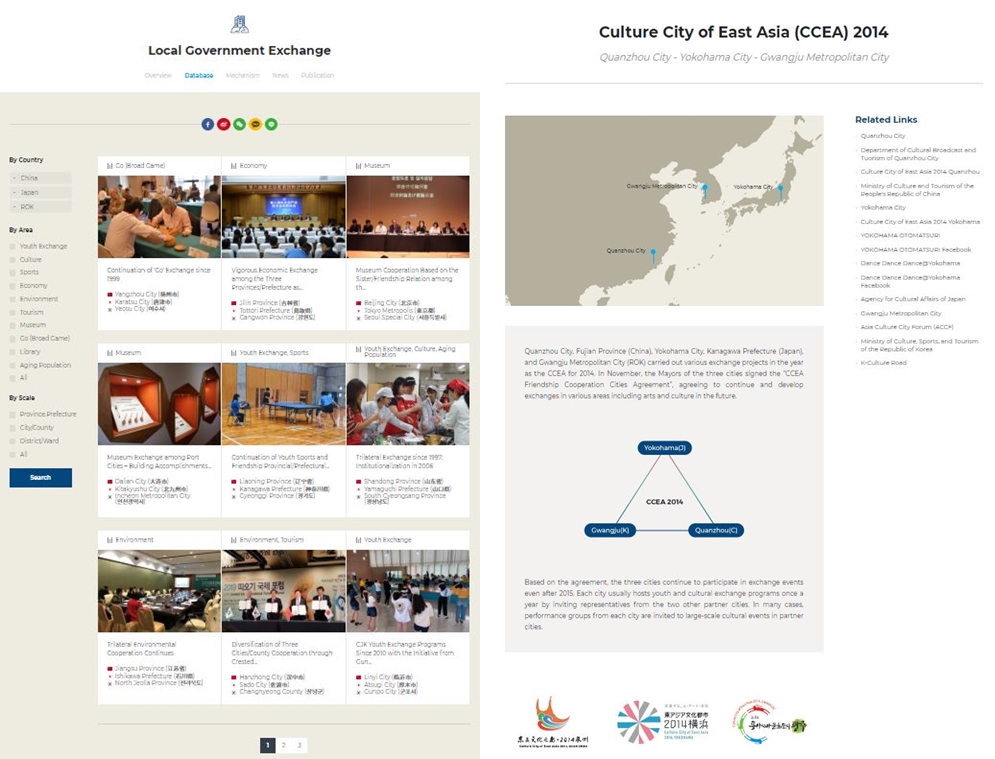Share the page on Weibo
Image resolution: width=995 pixels, height=759 pixels.
(223, 124)
